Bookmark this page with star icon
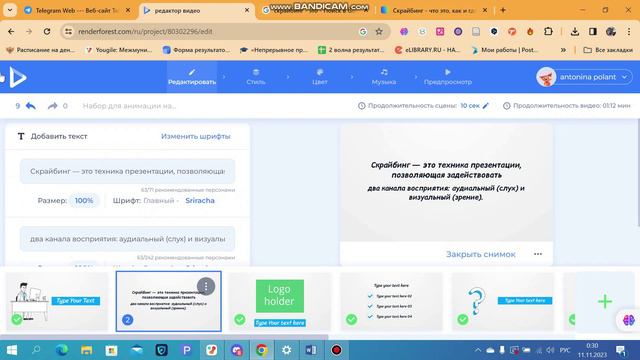 (x=379, y=31)
